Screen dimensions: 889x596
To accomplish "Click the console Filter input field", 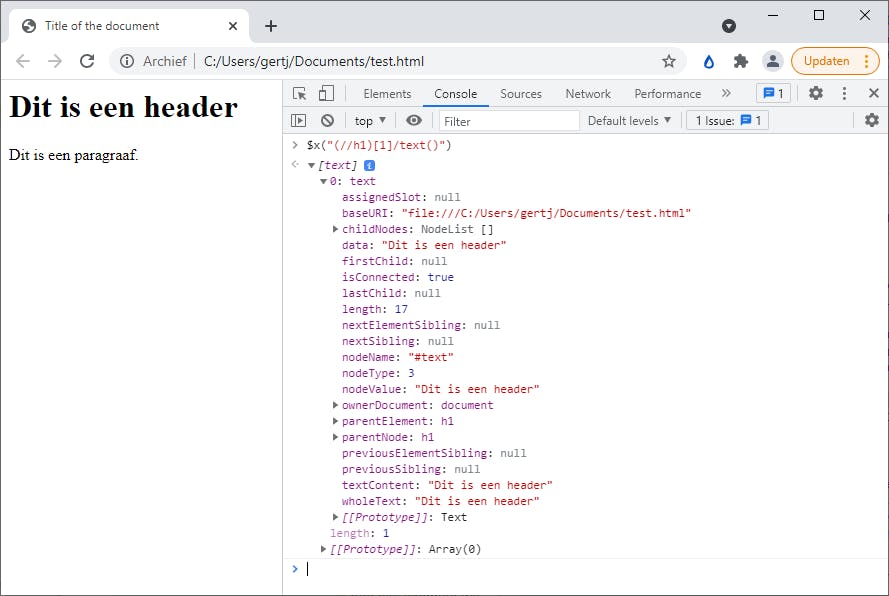I will pos(508,121).
